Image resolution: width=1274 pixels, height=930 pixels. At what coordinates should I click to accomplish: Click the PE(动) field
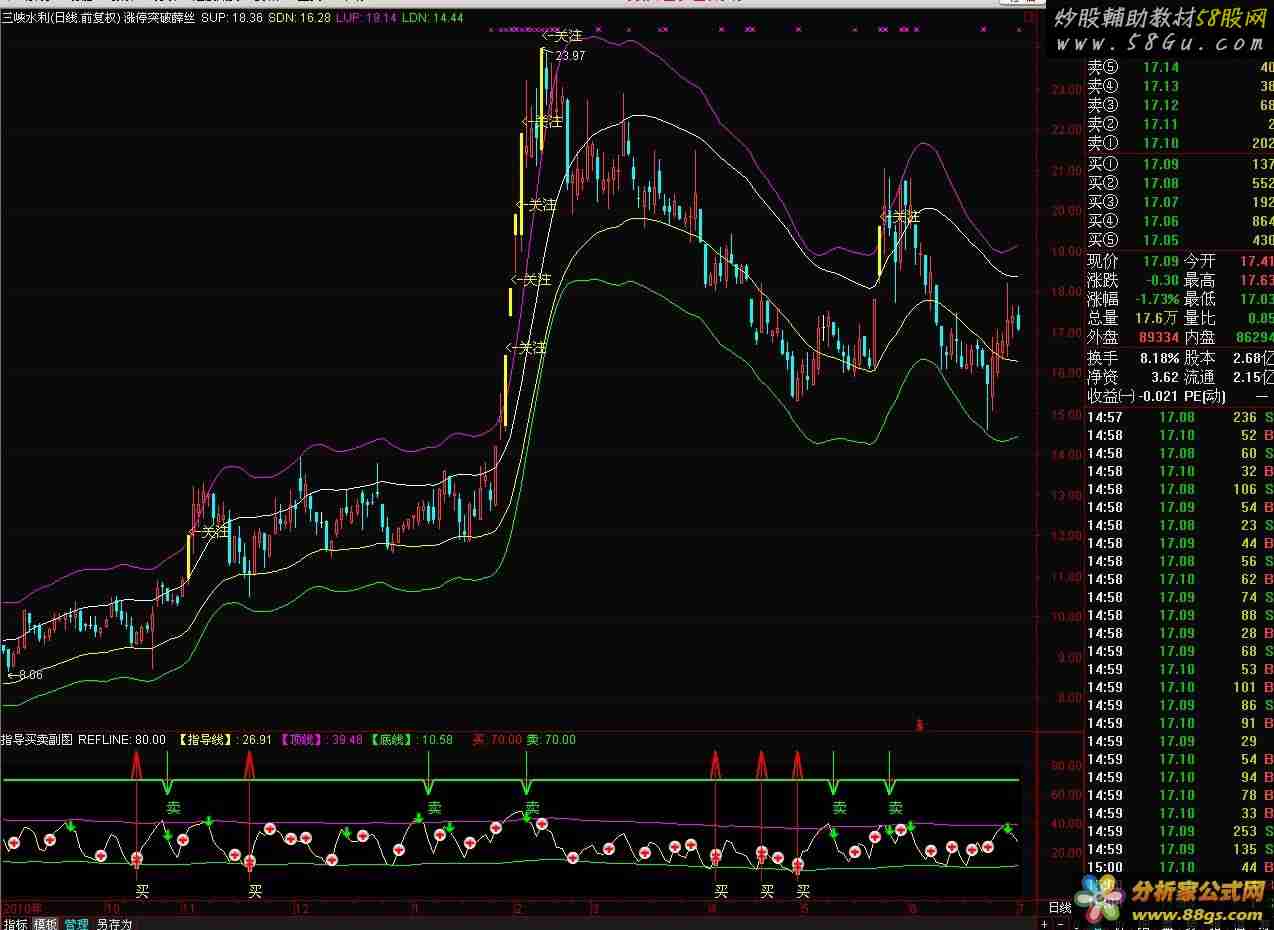(x=1205, y=396)
